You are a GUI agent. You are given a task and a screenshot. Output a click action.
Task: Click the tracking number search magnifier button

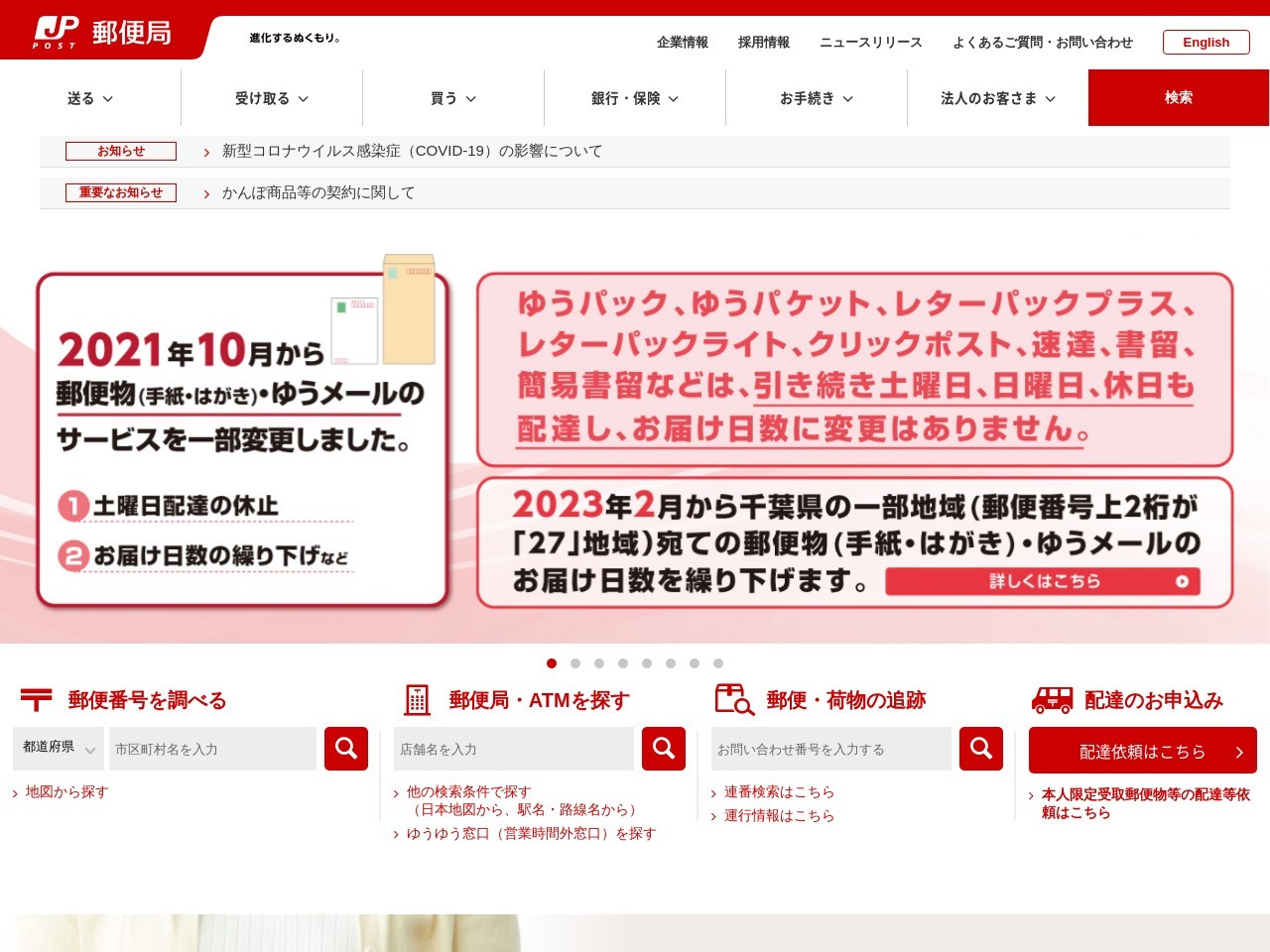tap(981, 749)
